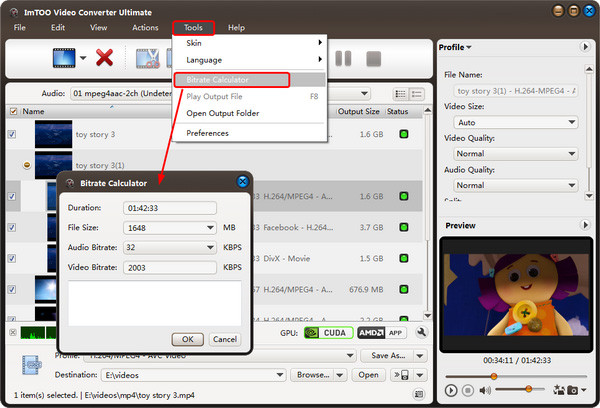Image resolution: width=600 pixels, height=408 pixels.
Task: Open the Audio Bitrate dropdown
Action: (210, 247)
